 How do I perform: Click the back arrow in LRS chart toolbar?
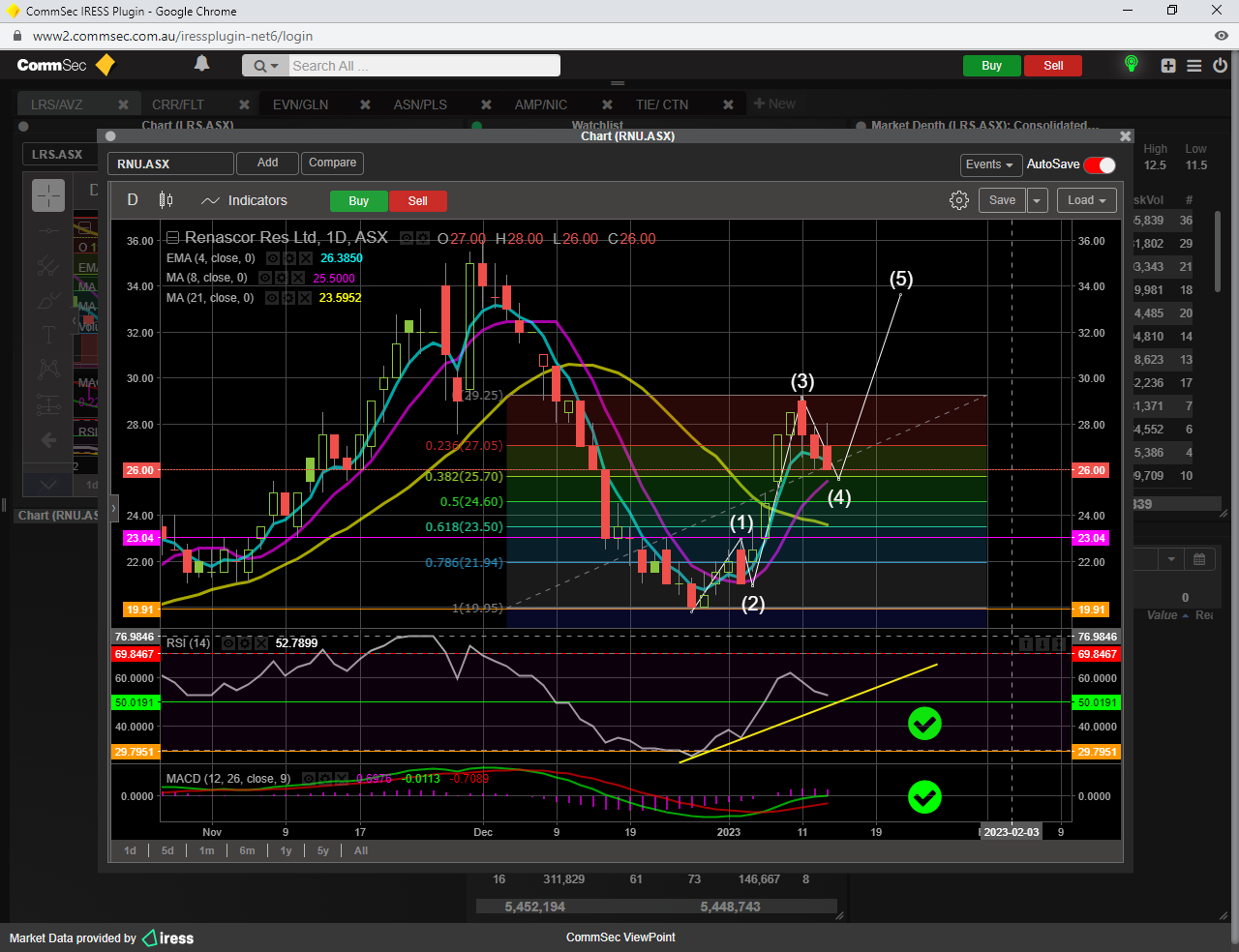coord(48,440)
